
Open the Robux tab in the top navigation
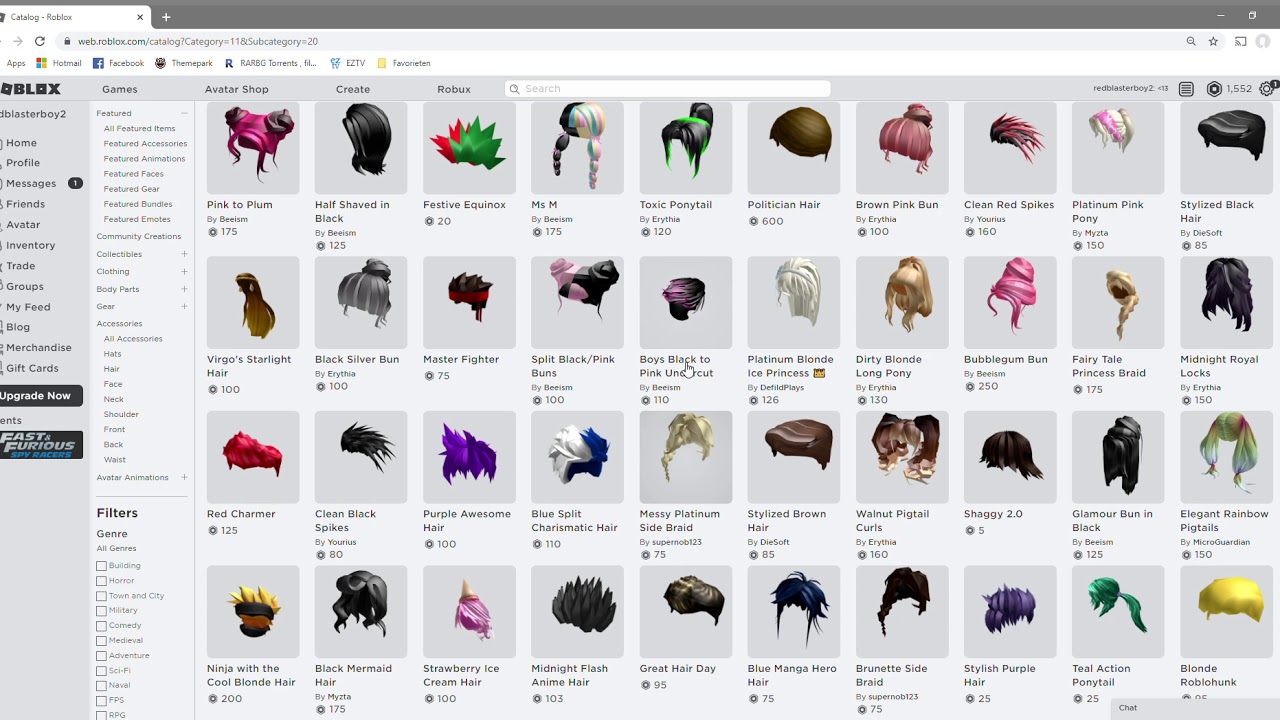click(x=454, y=89)
